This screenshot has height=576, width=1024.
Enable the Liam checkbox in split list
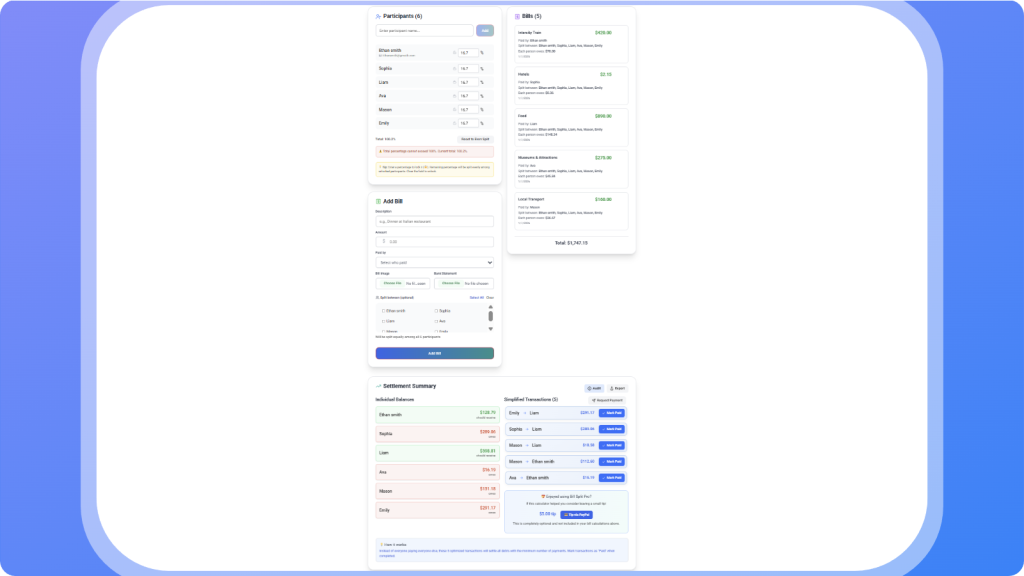[382, 321]
